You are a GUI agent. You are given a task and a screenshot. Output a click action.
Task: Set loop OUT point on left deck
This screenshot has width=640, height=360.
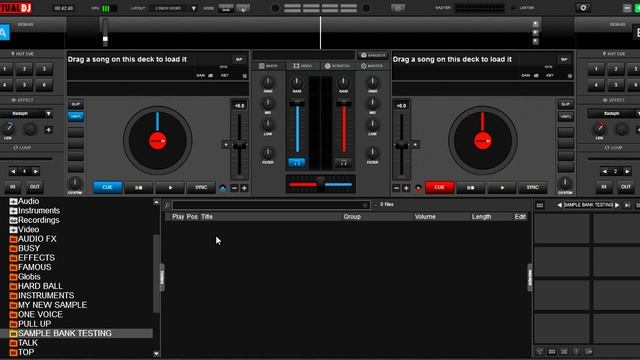[35, 187]
